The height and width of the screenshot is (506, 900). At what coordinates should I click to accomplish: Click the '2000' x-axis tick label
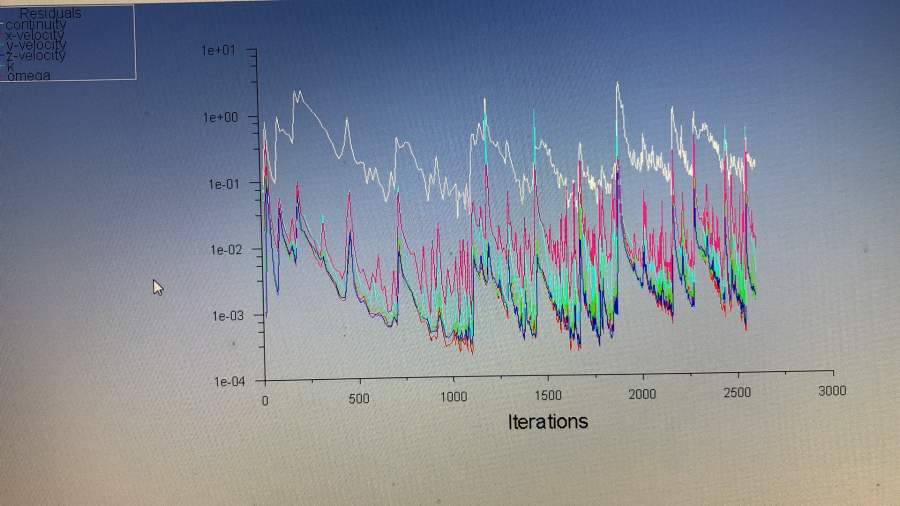642,394
